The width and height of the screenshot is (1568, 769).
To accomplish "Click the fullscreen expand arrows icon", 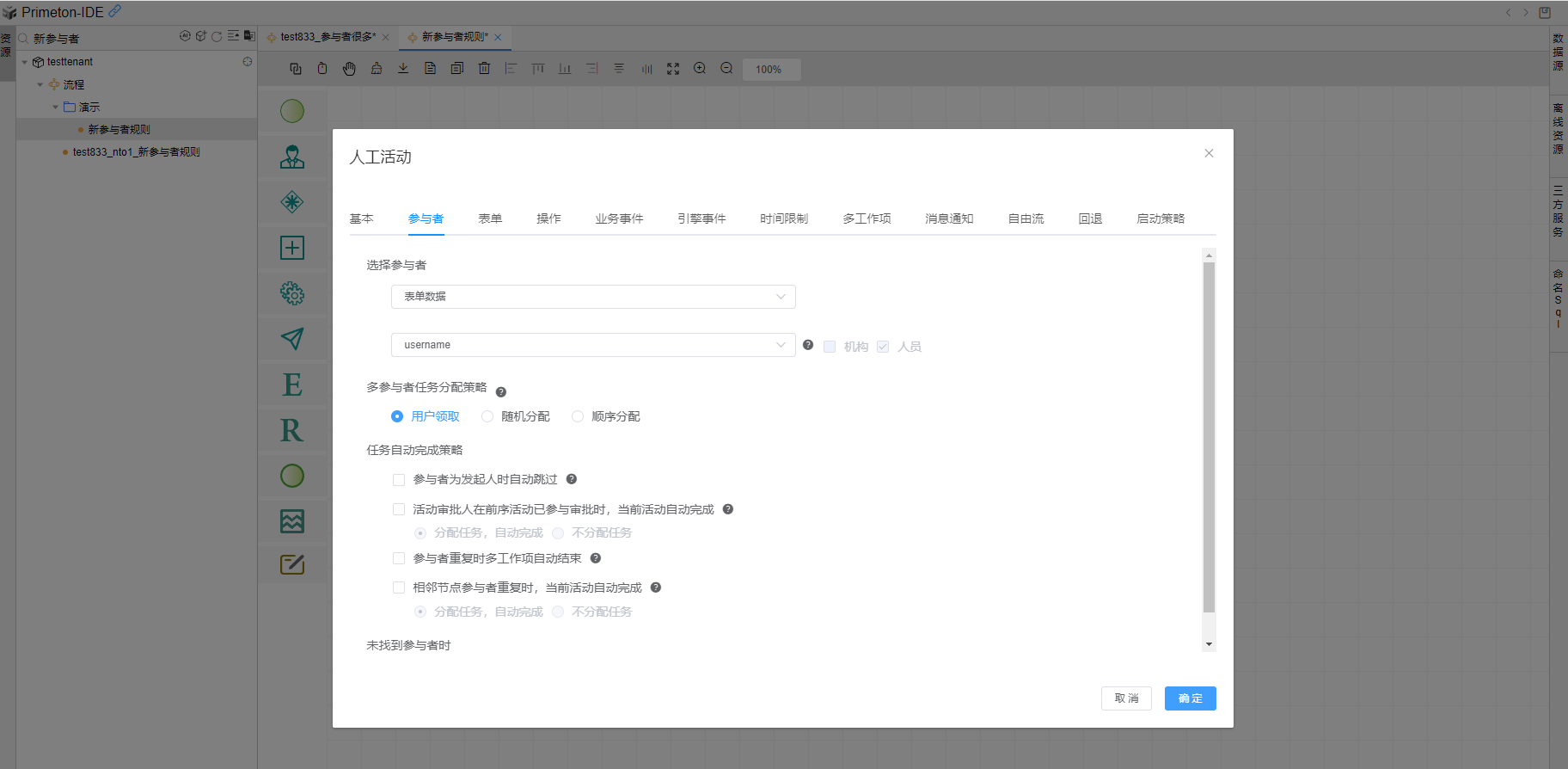I will 673,69.
